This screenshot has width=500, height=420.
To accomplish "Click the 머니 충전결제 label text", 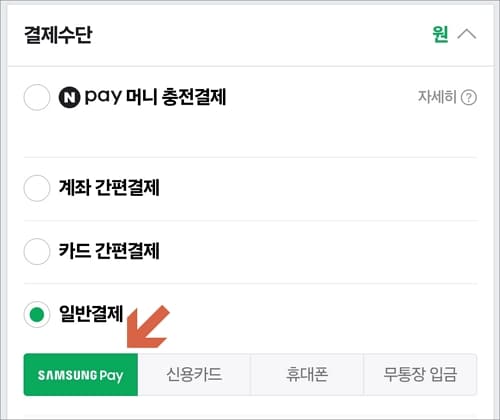I will [176, 97].
